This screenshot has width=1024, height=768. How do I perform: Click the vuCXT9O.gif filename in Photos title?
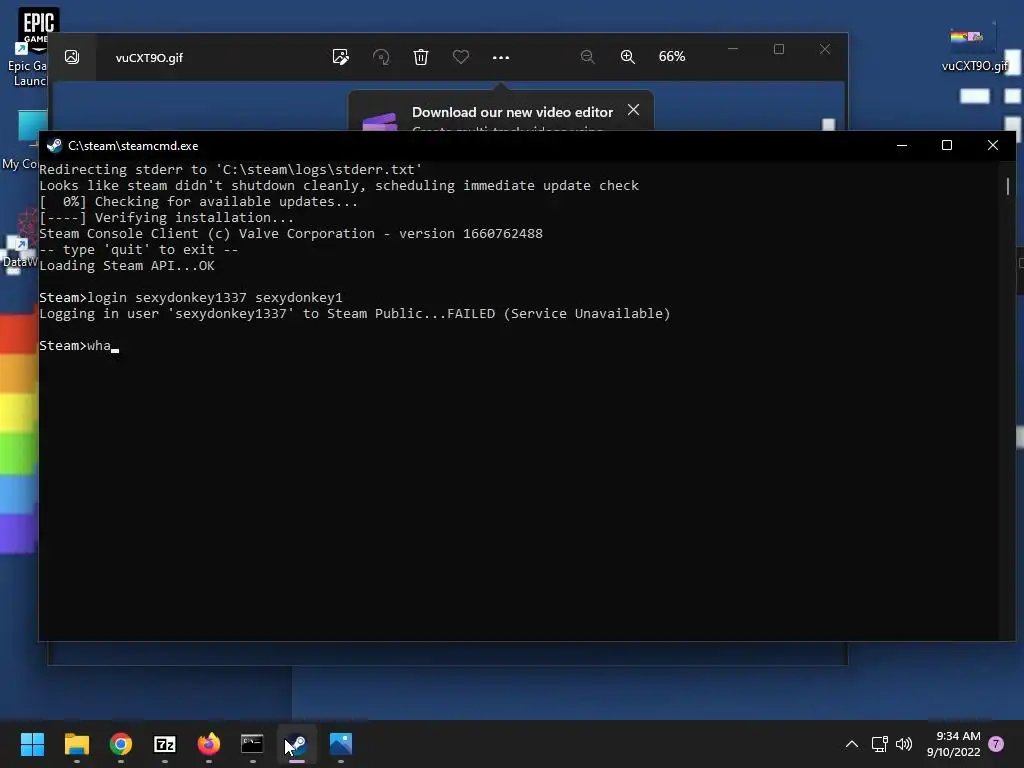click(x=149, y=57)
